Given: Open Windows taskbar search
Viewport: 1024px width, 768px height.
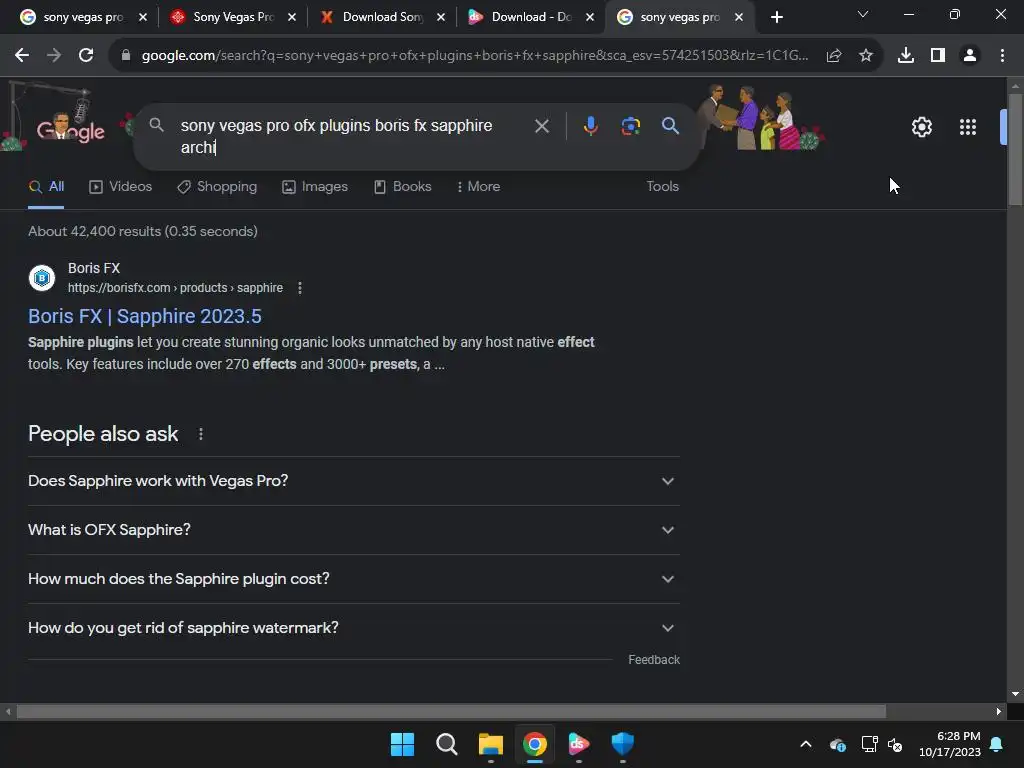Looking at the screenshot, I should point(447,744).
